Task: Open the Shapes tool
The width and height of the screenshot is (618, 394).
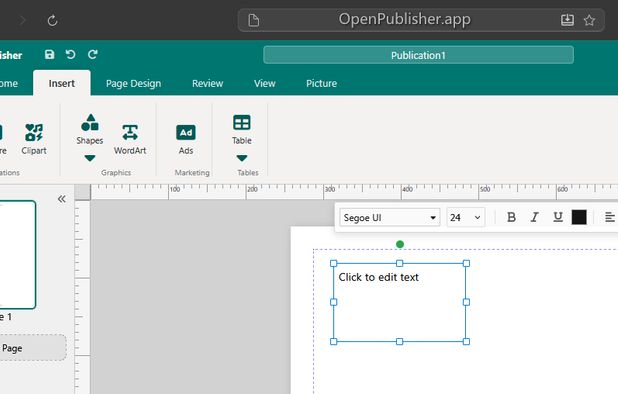Action: click(90, 129)
